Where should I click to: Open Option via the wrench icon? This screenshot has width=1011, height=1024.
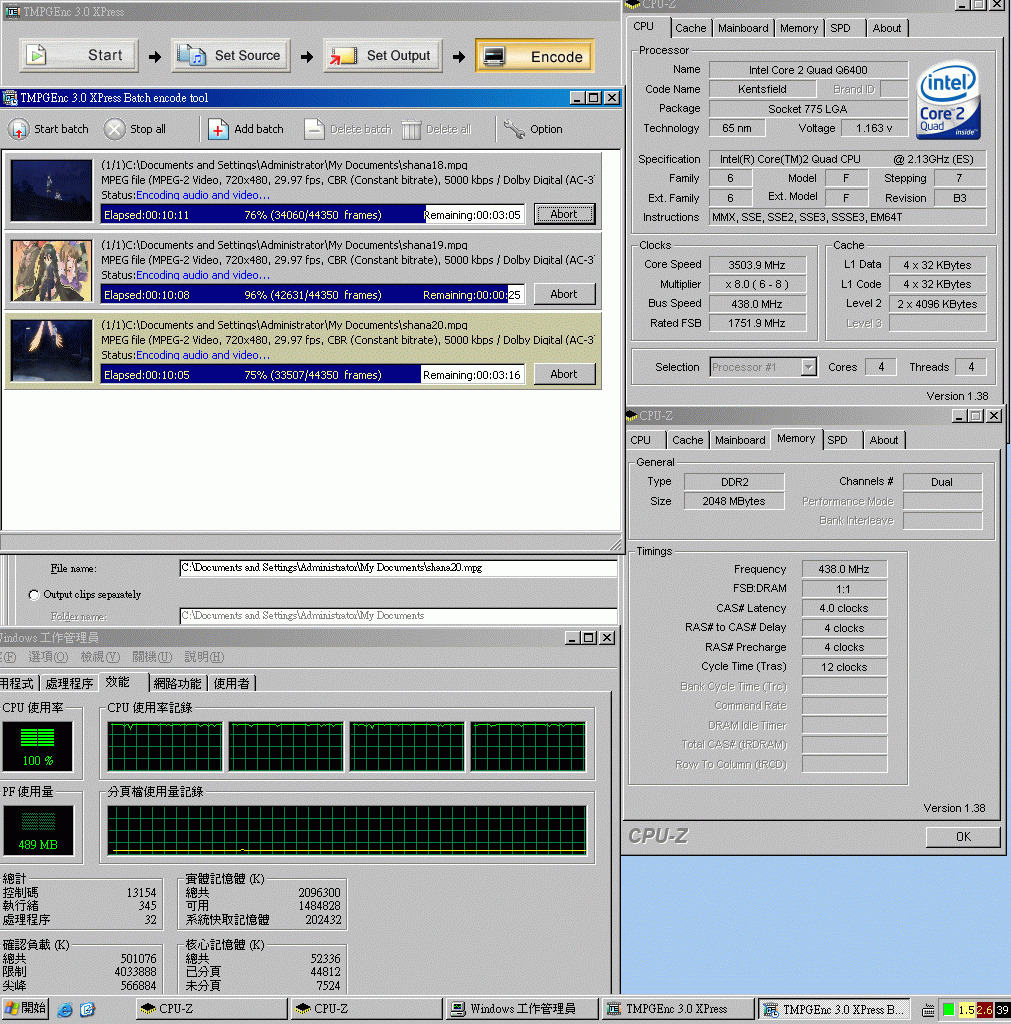pos(514,129)
